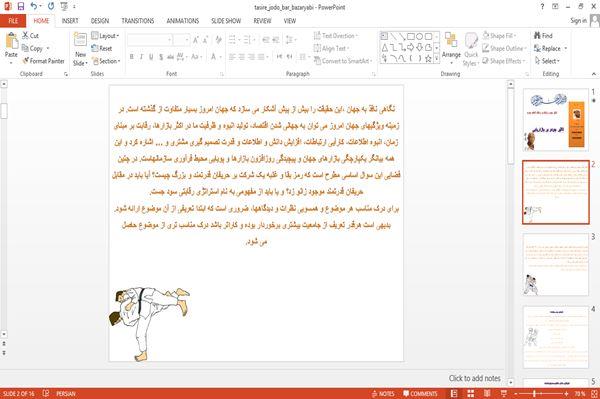Click the Save icon in quick access toolbar
This screenshot has height=399, width=600.
point(21,7)
